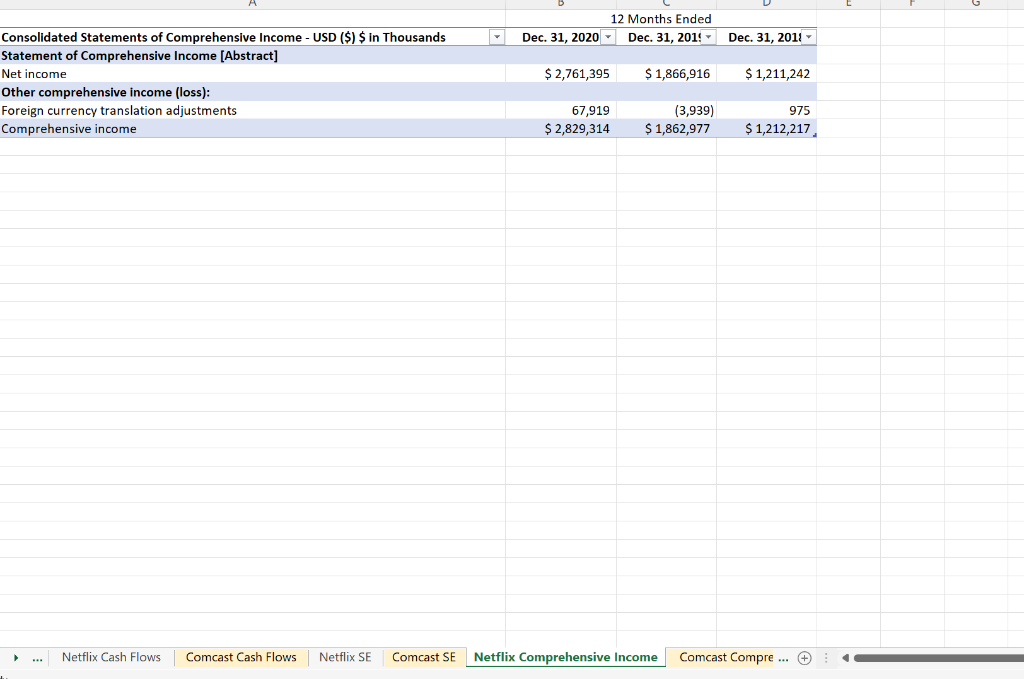The image size is (1024, 679).
Task: Select the 'Comprehensive income' label cell
Action: 253,129
